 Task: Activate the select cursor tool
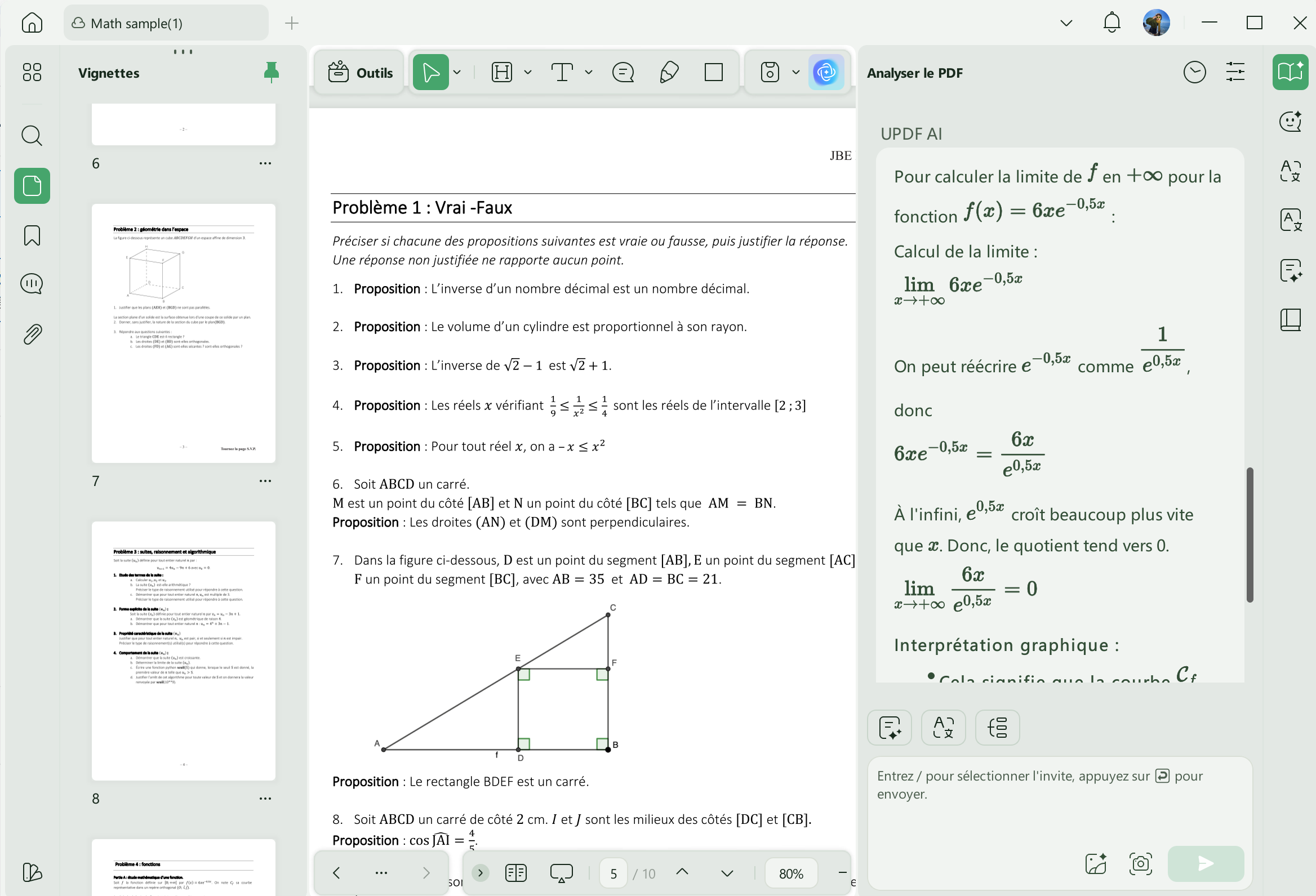point(430,73)
